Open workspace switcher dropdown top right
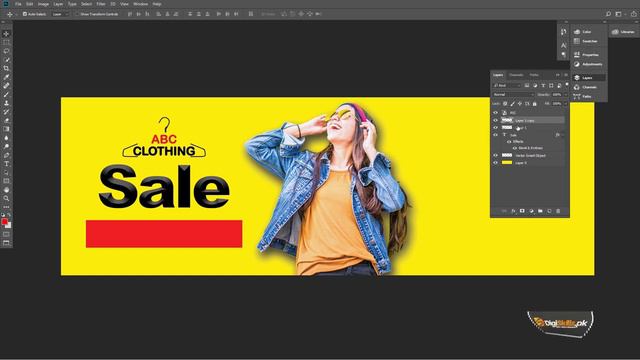 click(x=620, y=14)
